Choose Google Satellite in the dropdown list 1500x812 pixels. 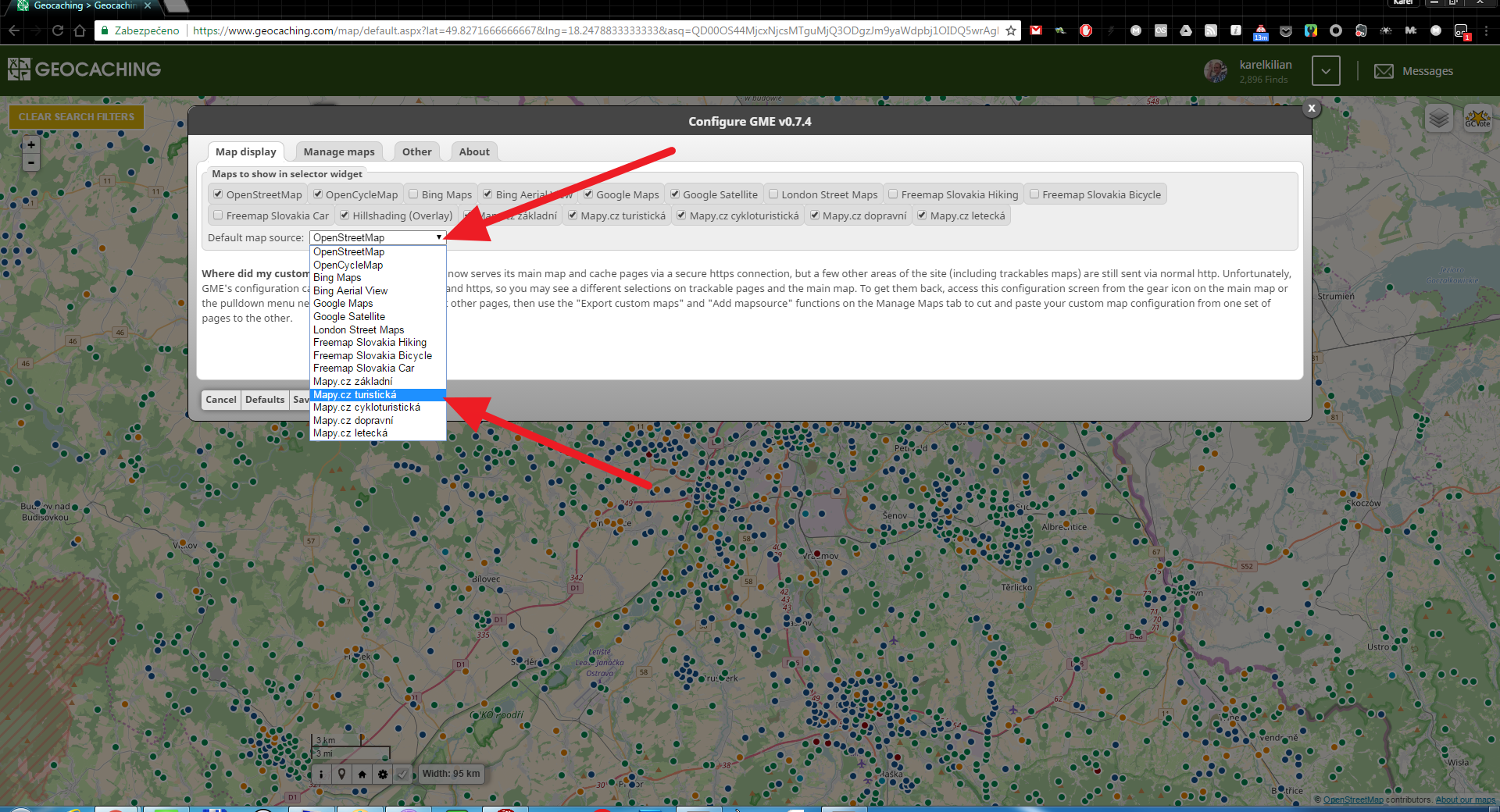point(378,316)
